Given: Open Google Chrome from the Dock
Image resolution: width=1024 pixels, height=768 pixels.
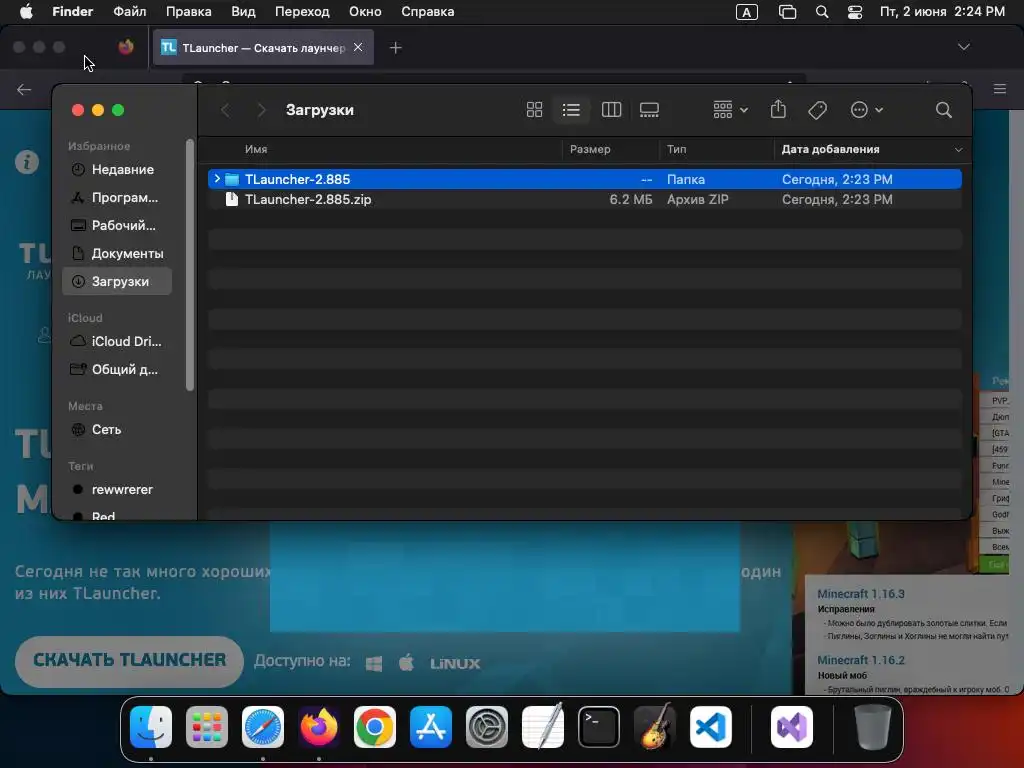Looking at the screenshot, I should [375, 727].
